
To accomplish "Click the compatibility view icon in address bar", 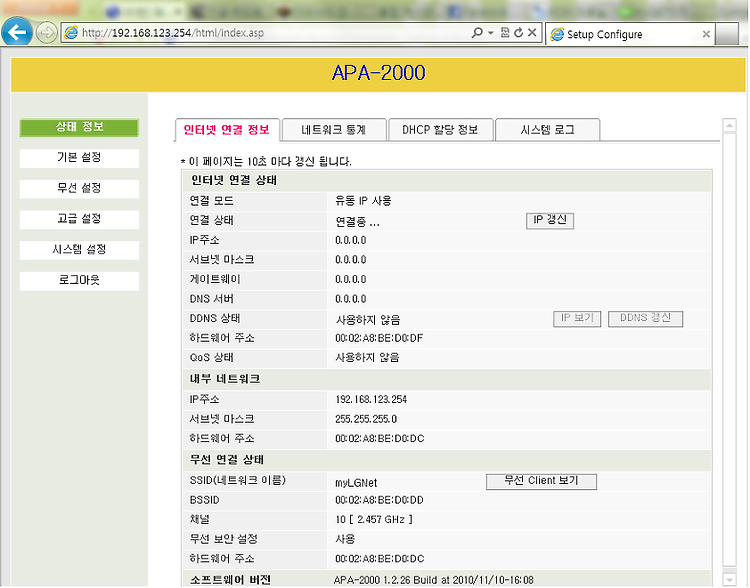I will (x=505, y=33).
